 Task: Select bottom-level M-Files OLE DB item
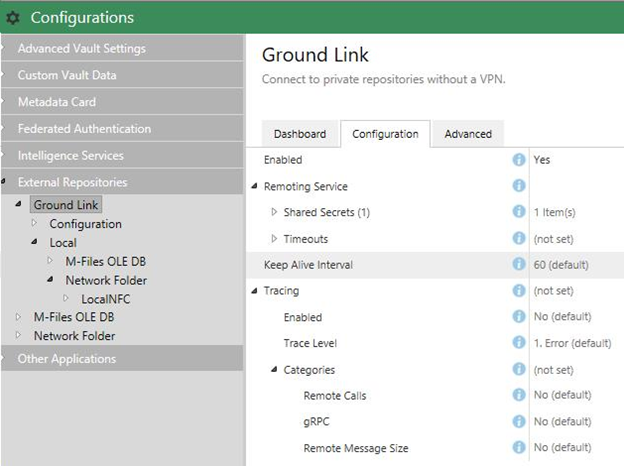(74, 317)
